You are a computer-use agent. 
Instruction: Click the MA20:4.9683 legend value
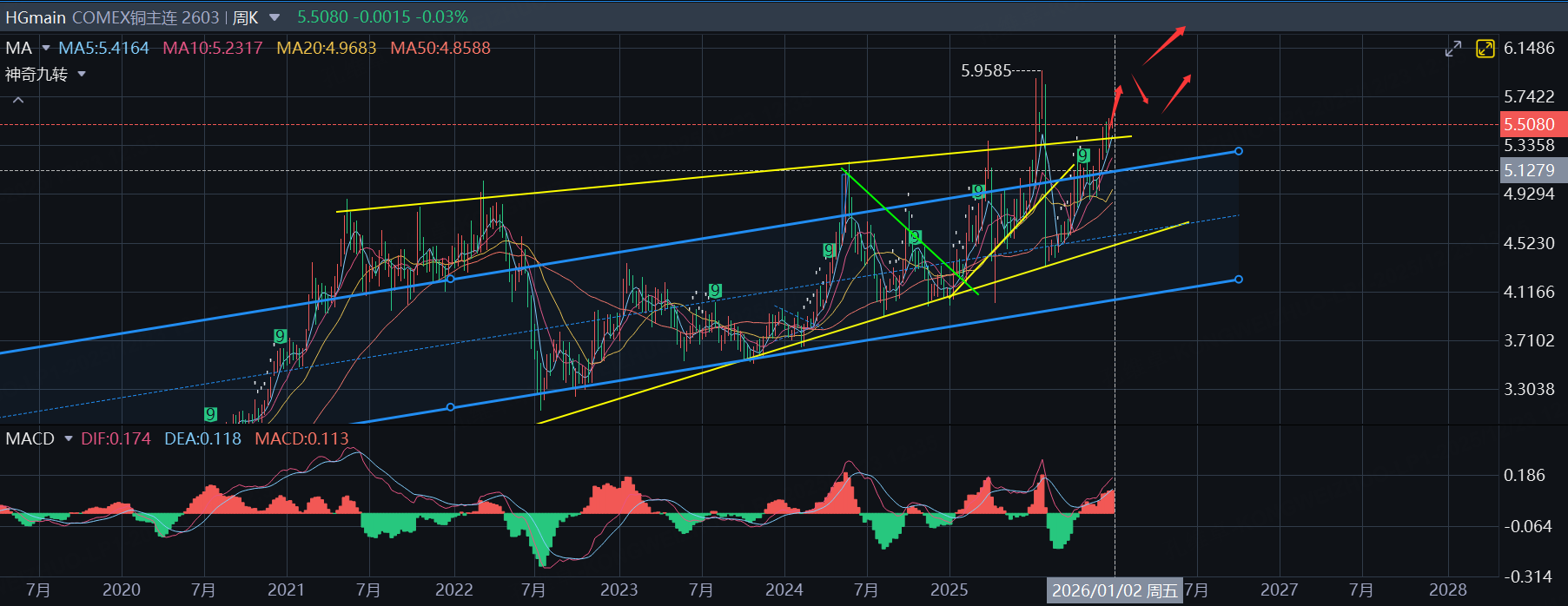pos(327,48)
